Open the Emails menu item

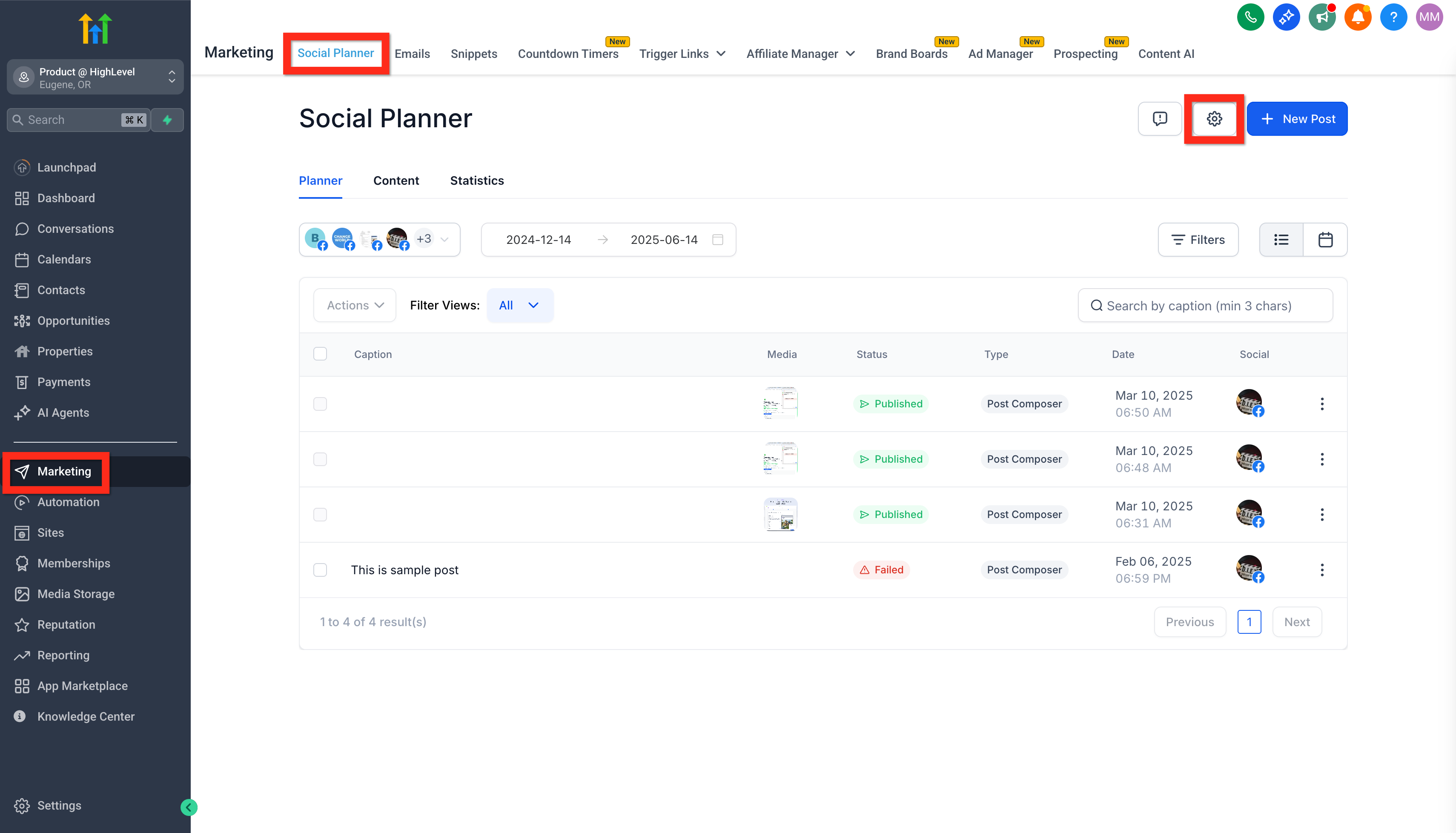[x=413, y=54]
